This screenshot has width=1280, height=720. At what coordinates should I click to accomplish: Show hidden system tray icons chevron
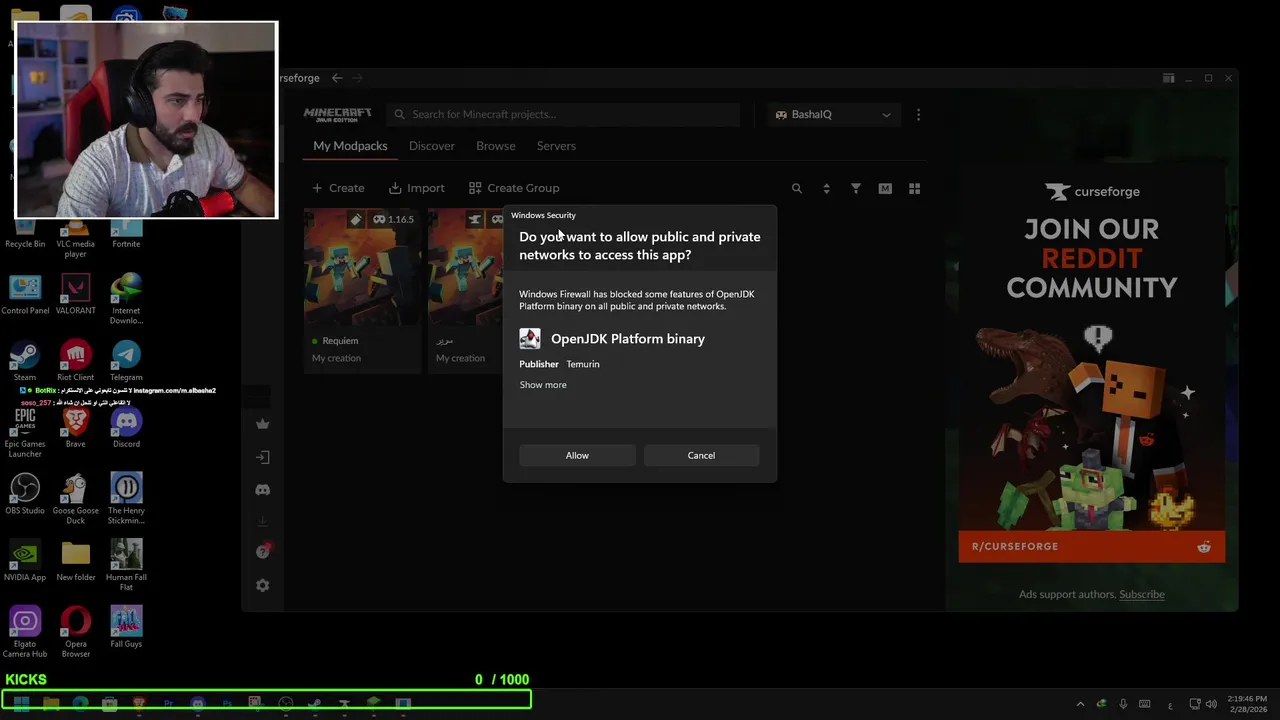point(1080,704)
